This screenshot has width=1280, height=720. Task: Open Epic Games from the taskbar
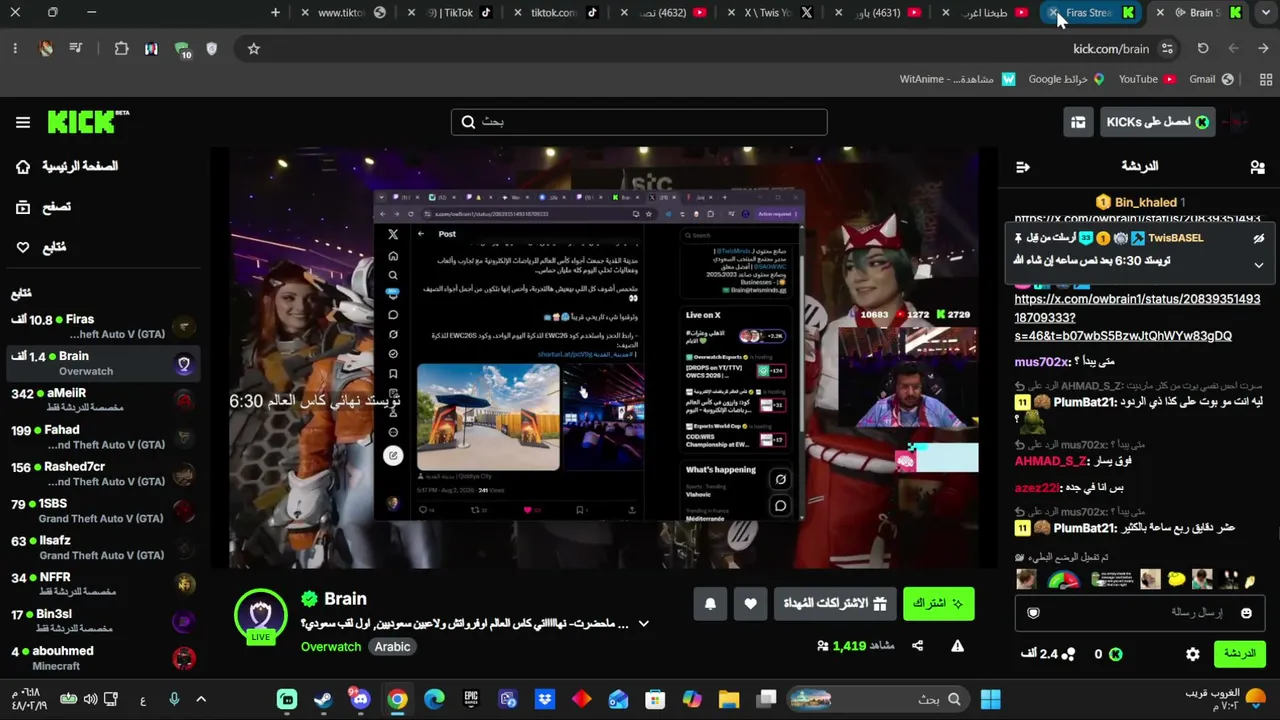(x=471, y=699)
